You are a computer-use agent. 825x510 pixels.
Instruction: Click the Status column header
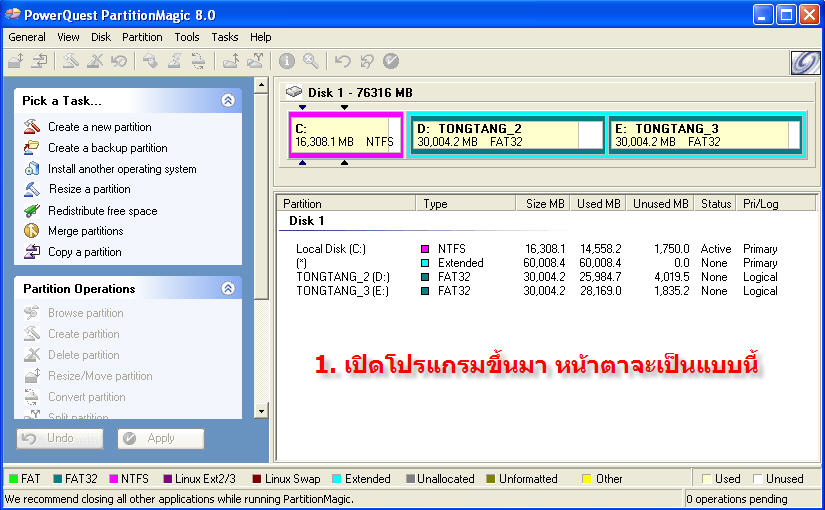[x=716, y=203]
